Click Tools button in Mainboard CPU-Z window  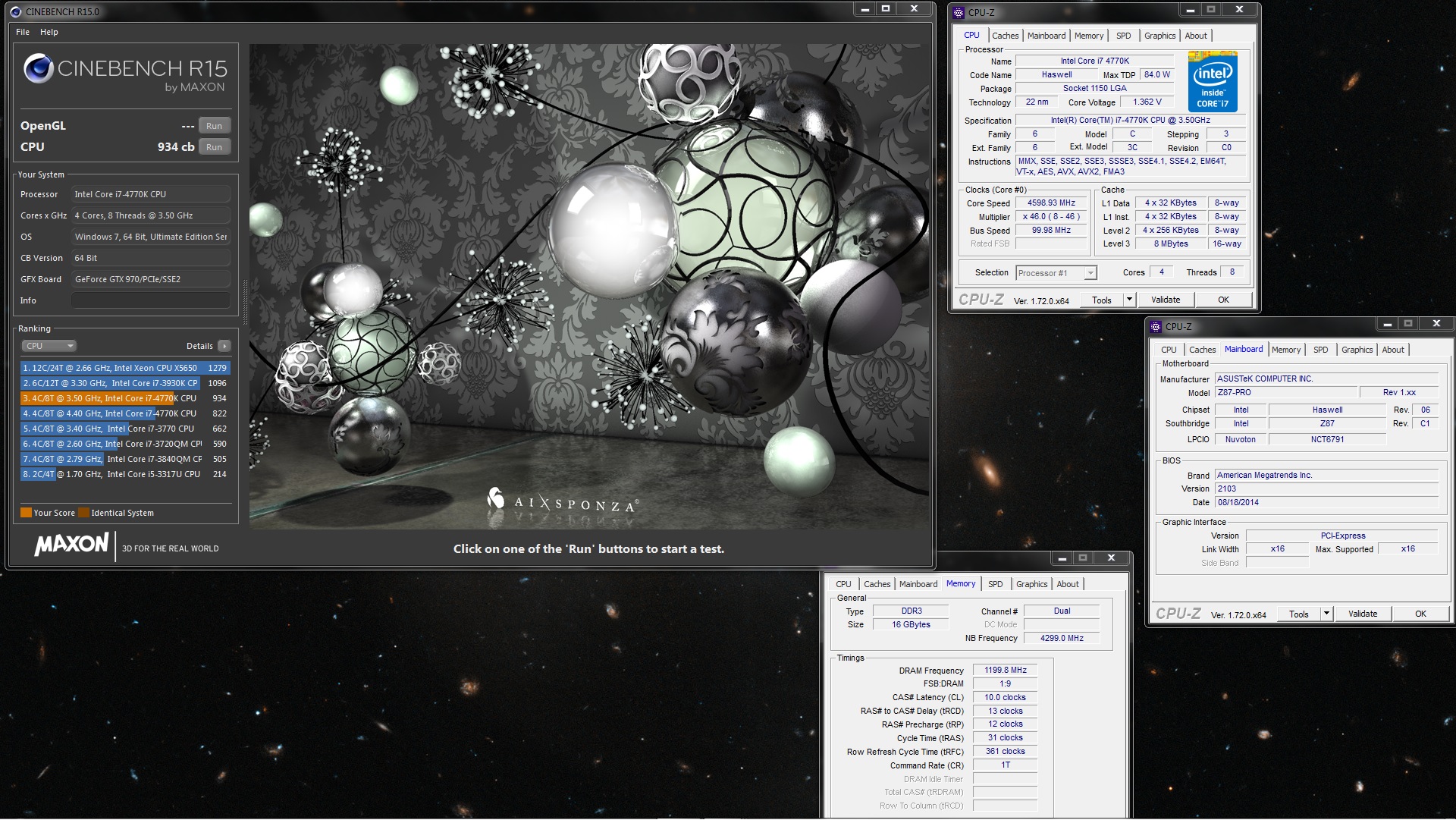1299,614
